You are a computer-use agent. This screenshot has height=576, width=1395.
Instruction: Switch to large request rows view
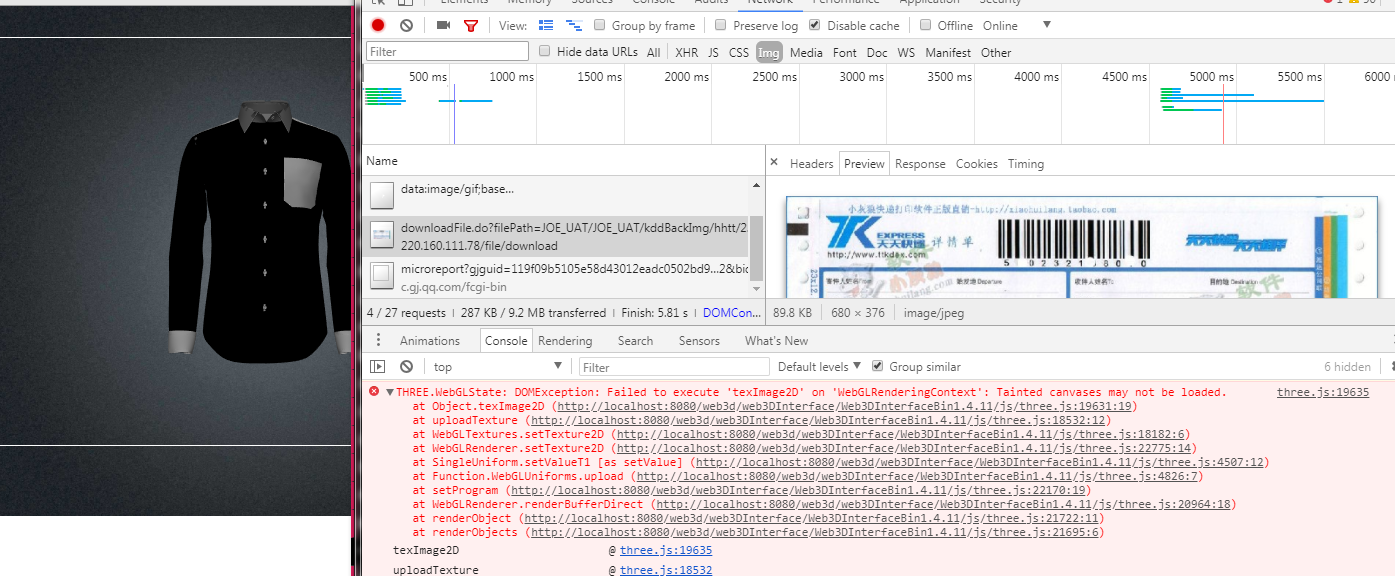(x=546, y=25)
